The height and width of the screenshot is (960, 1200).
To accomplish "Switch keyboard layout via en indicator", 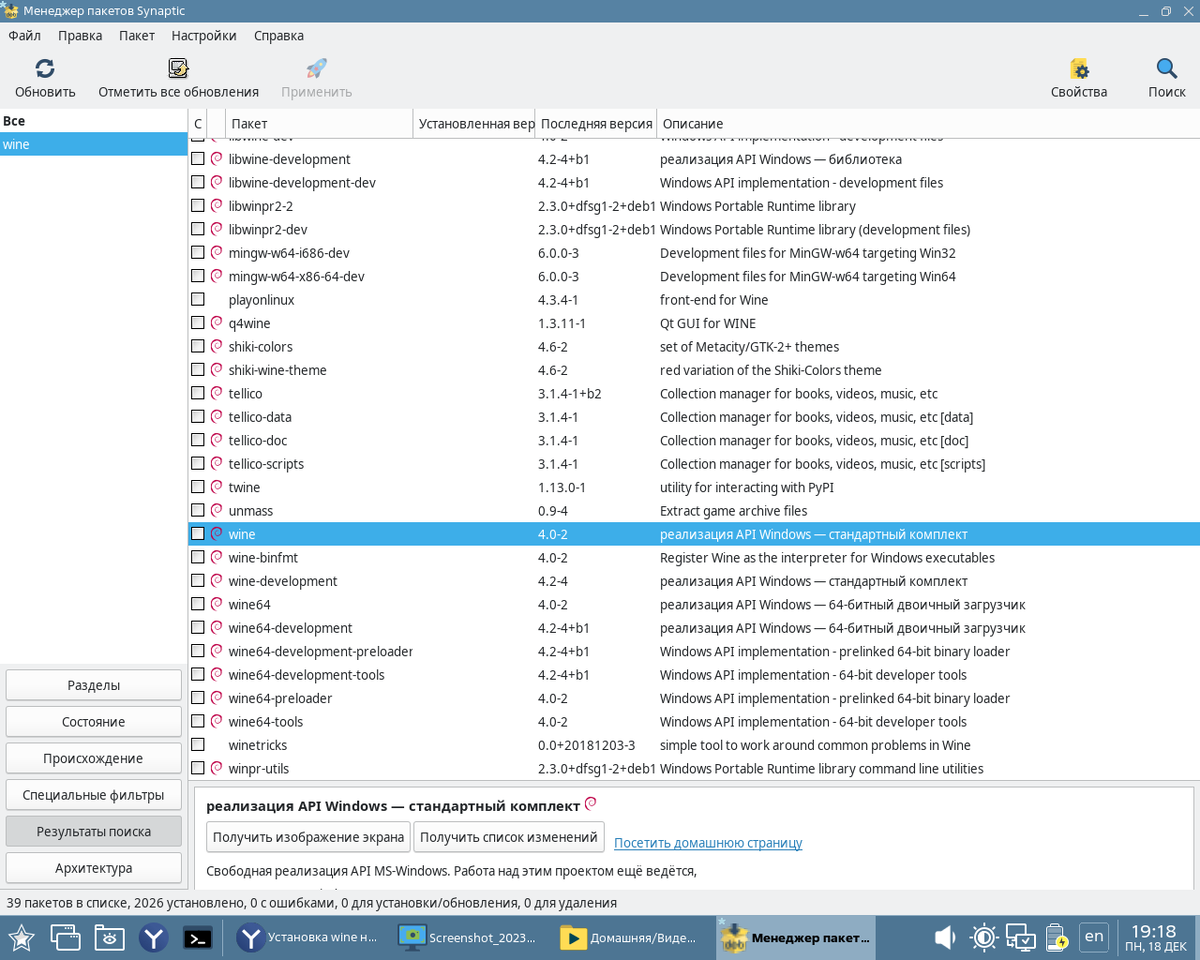I will pos(1094,937).
